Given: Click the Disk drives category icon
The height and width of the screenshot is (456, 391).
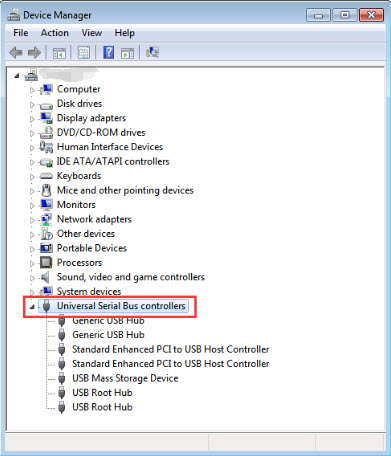Looking at the screenshot, I should [46, 105].
